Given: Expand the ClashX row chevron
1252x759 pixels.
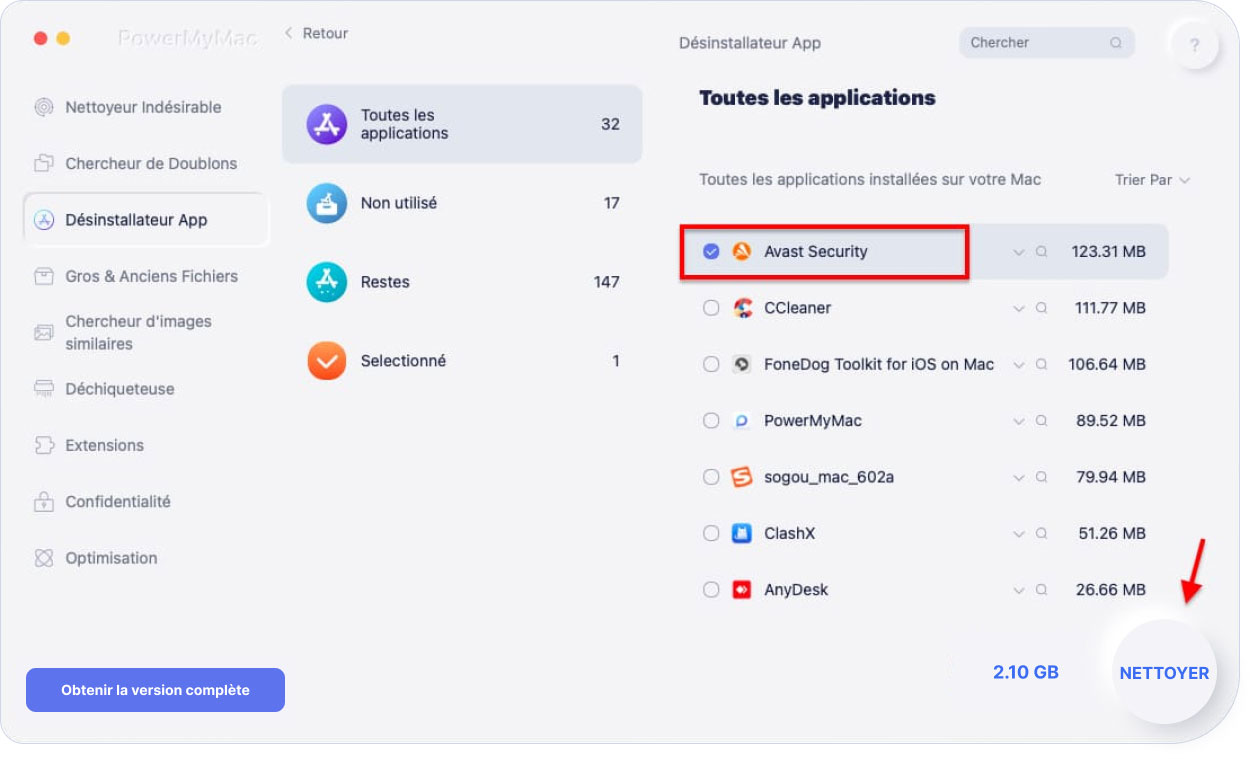Looking at the screenshot, I should [x=1019, y=534].
